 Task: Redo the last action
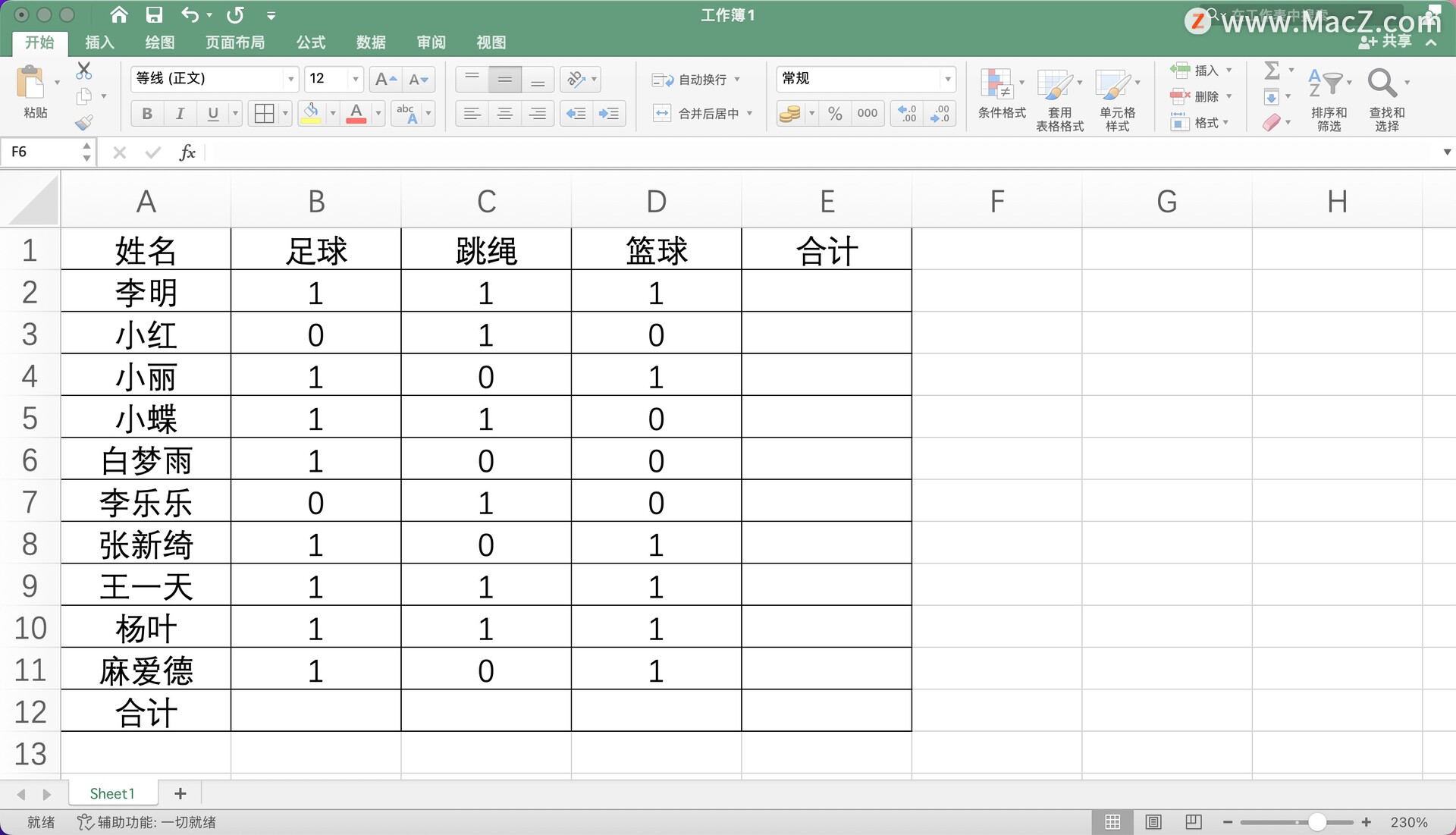[x=236, y=14]
